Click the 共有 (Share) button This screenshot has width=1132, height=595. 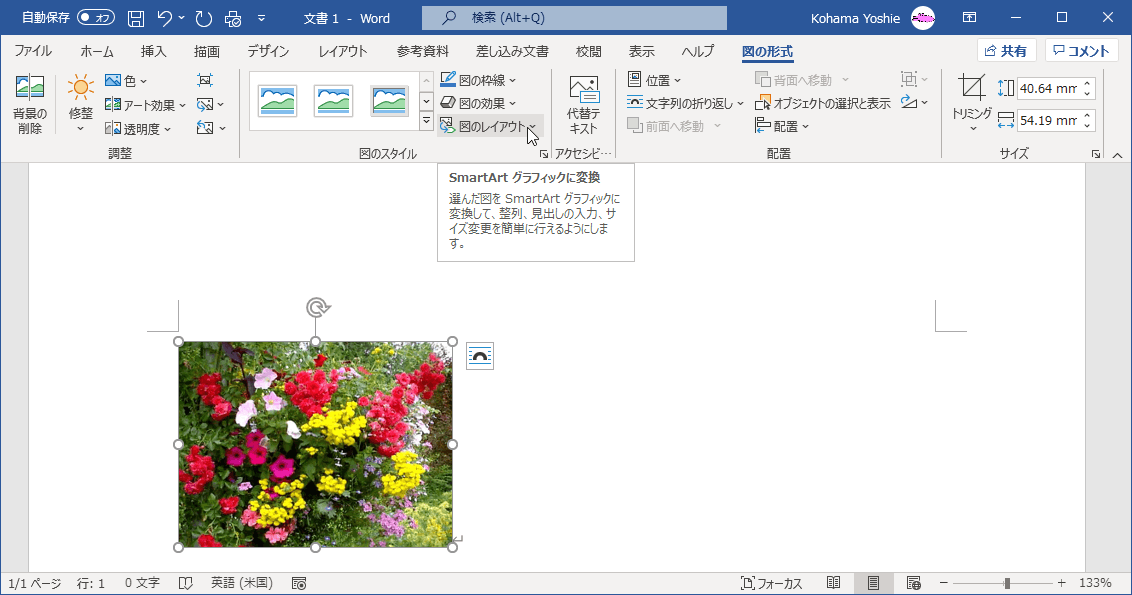coord(1005,50)
